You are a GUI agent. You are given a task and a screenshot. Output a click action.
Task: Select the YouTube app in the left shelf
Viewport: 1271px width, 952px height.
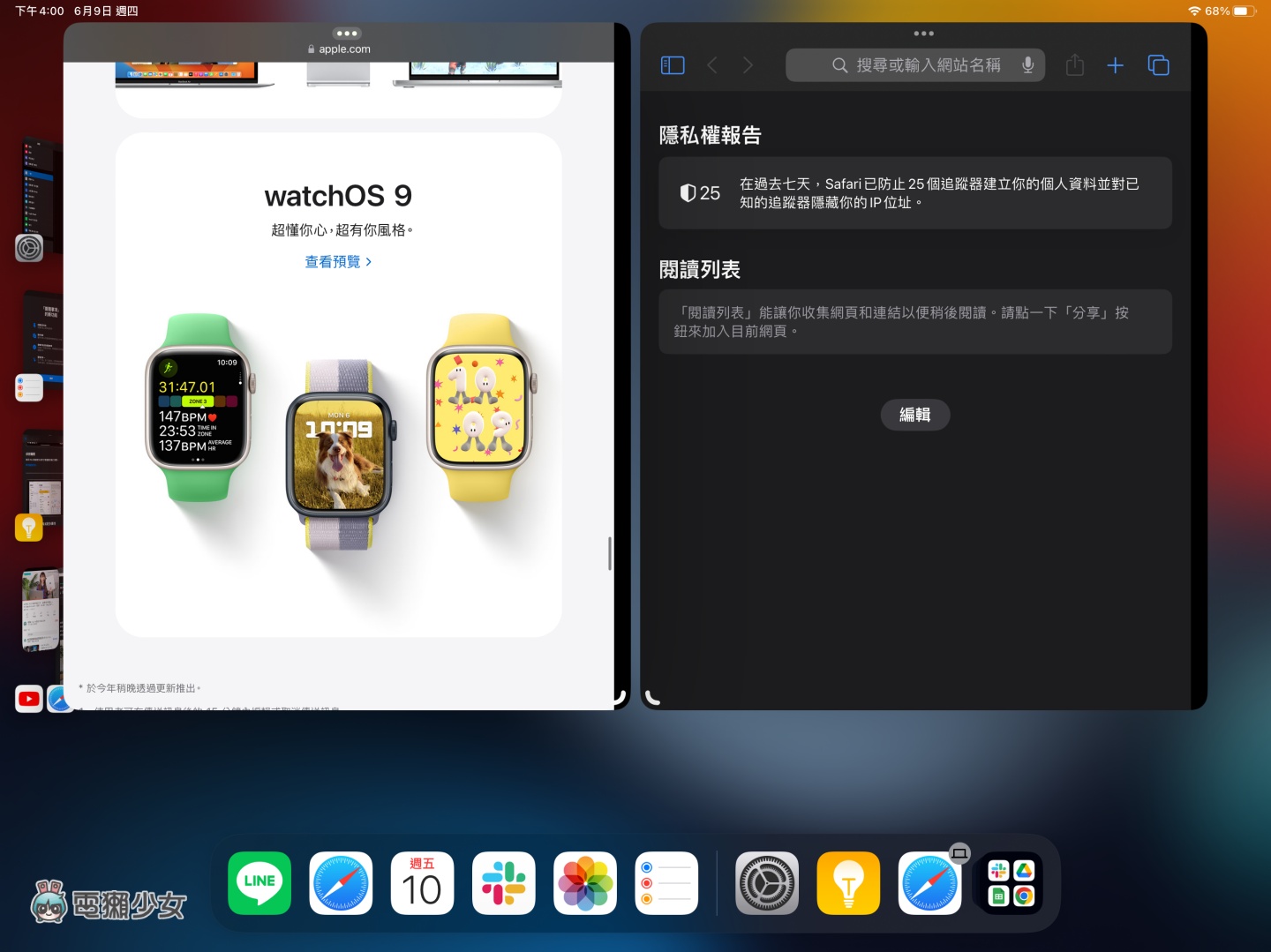tap(29, 699)
